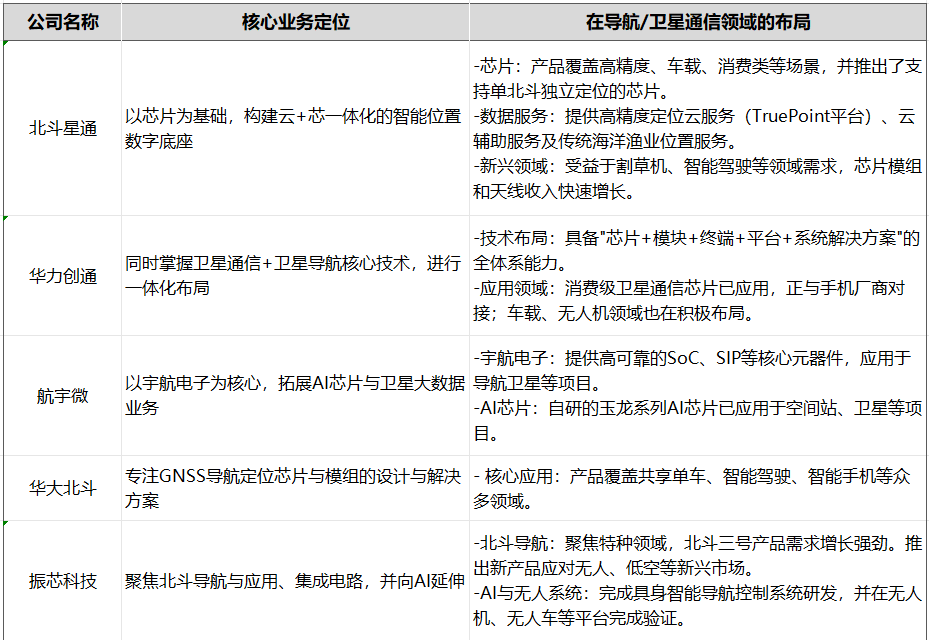Select the 在导航/卫星通信领域的布局 header cell
Viewport: 929px width, 640px height.
697,21
